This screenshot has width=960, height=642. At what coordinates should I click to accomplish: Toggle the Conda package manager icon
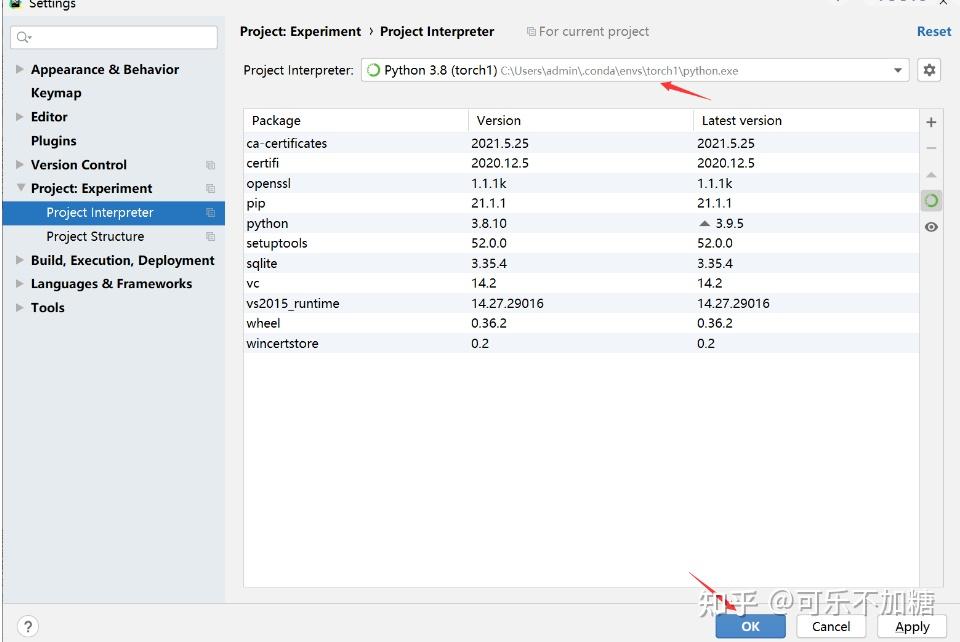click(931, 201)
